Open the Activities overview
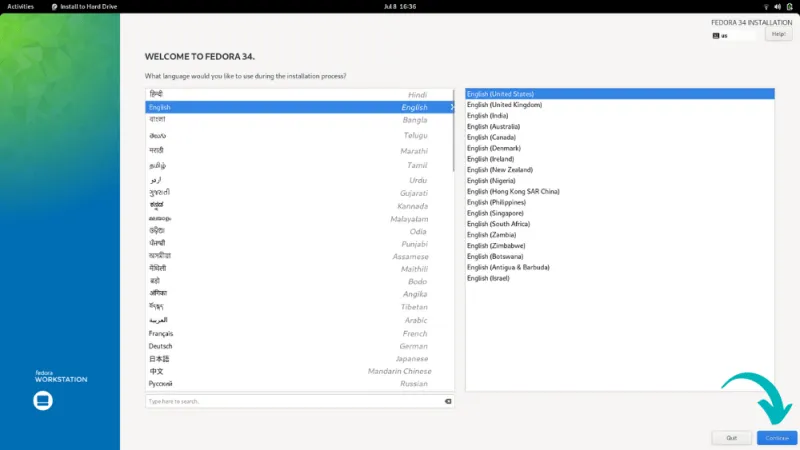This screenshot has width=800, height=450. [x=20, y=6]
